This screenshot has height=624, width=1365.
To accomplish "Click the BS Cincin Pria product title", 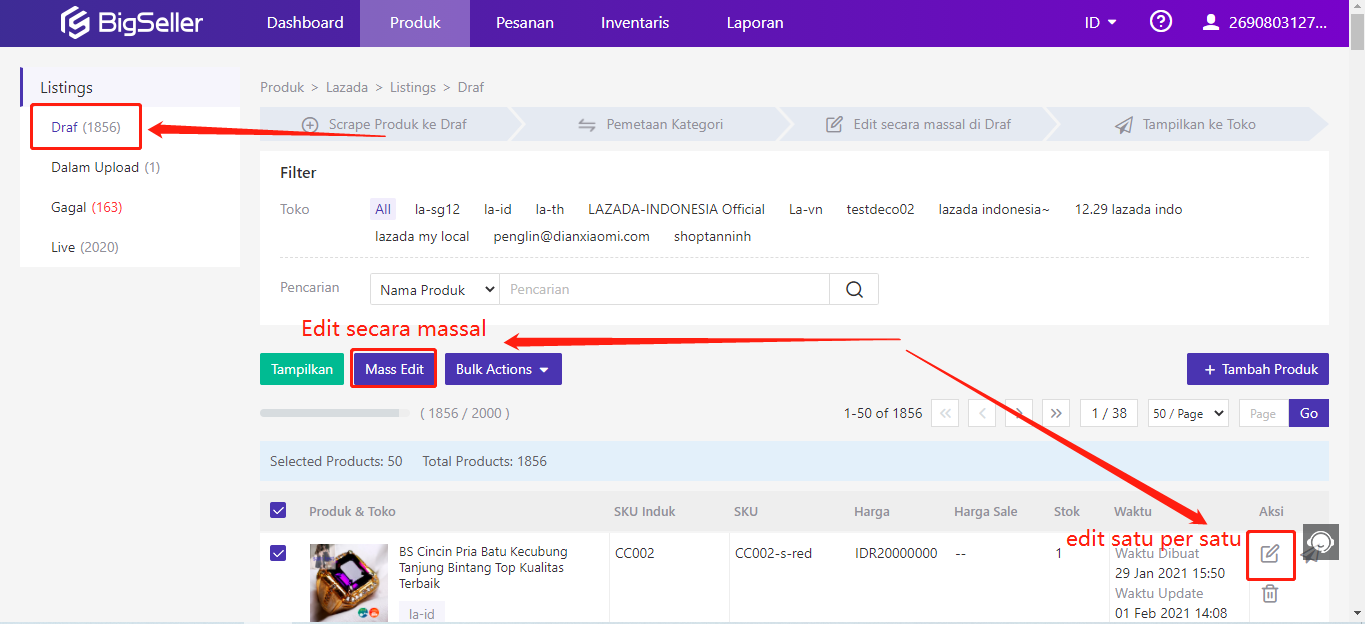I will click(483, 567).
